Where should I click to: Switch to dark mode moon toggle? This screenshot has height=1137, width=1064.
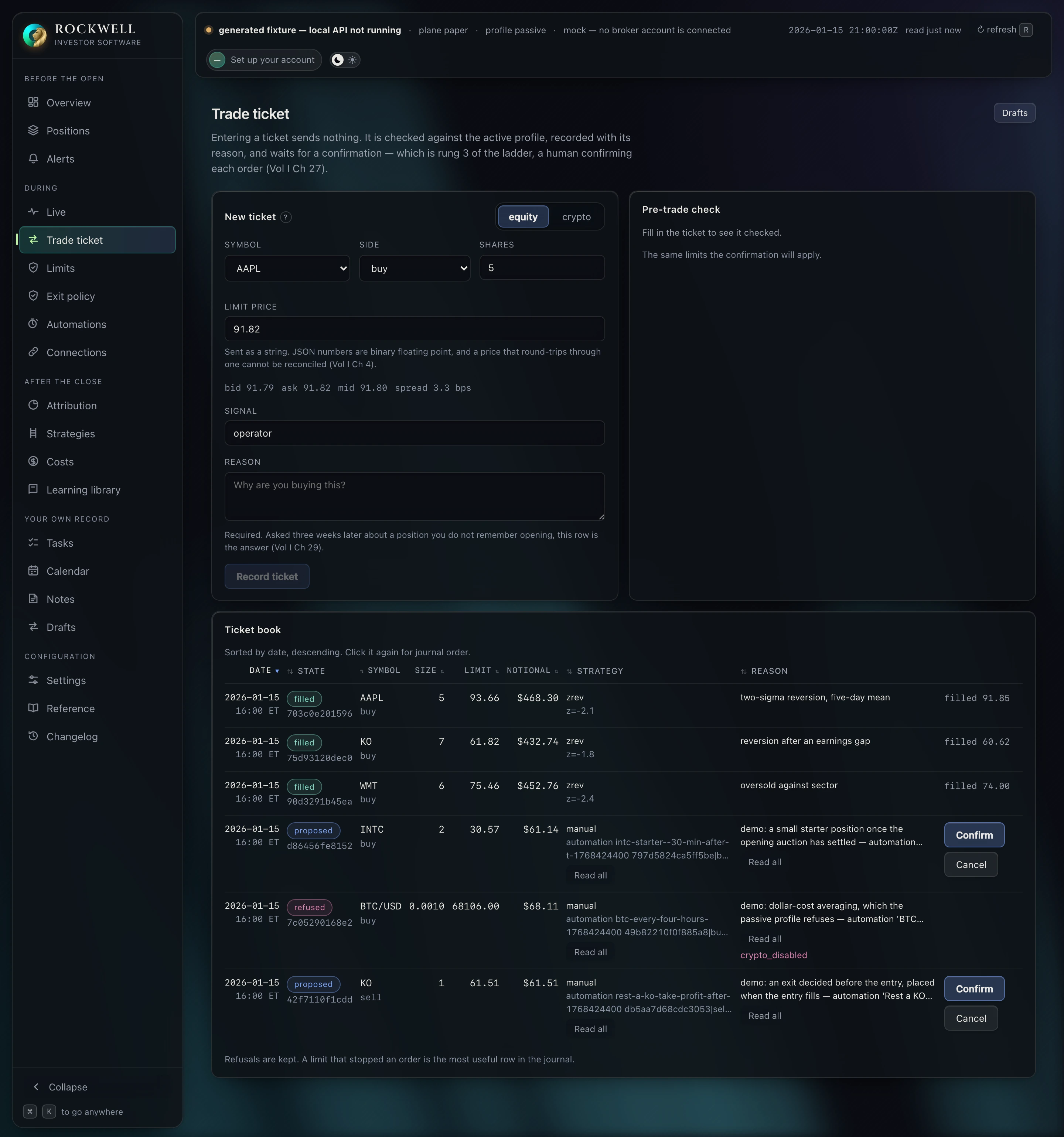click(338, 59)
